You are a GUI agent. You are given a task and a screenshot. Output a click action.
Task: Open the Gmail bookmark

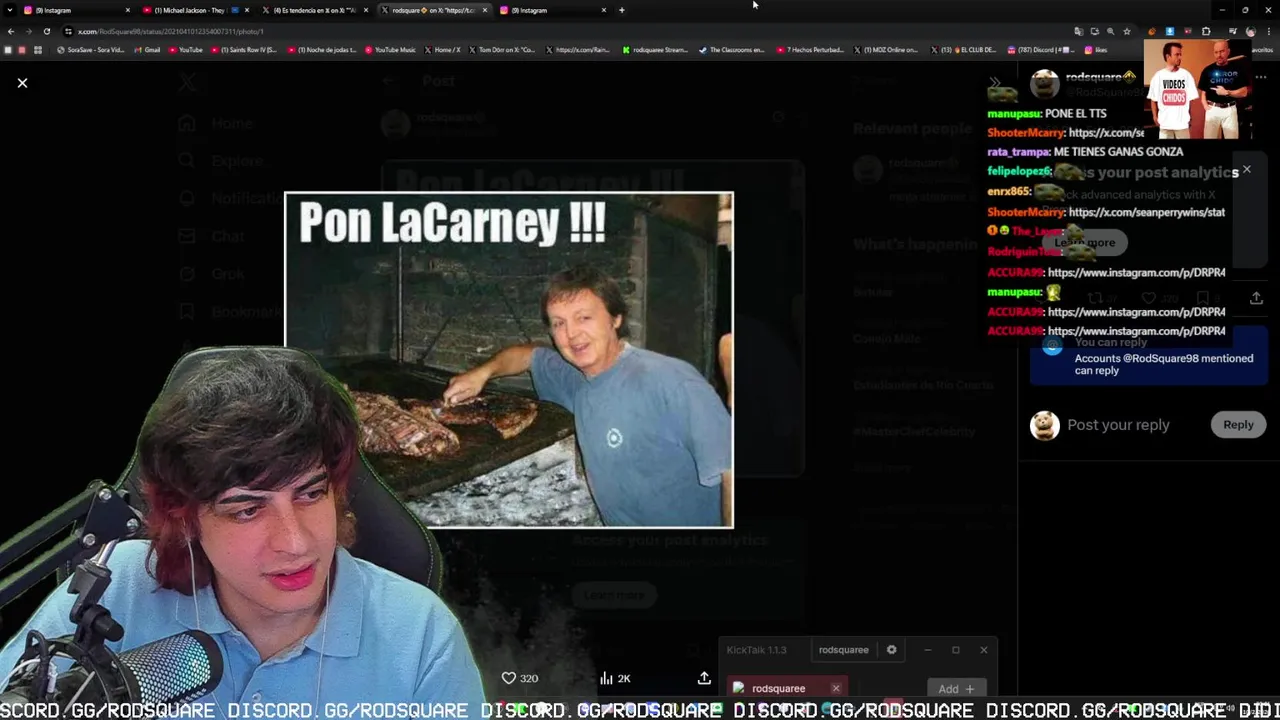pos(146,50)
